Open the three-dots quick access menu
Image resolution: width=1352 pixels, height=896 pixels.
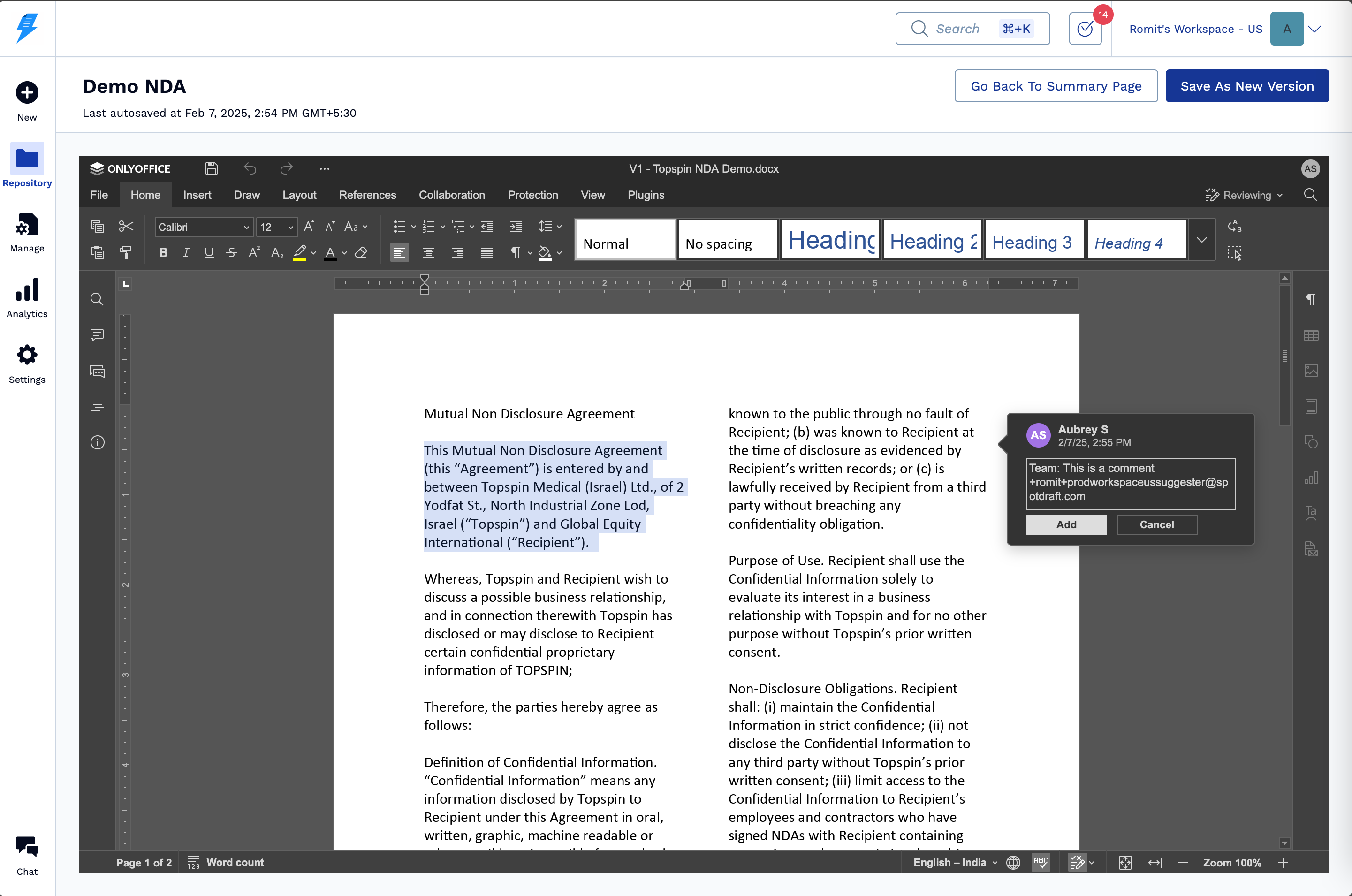point(325,168)
